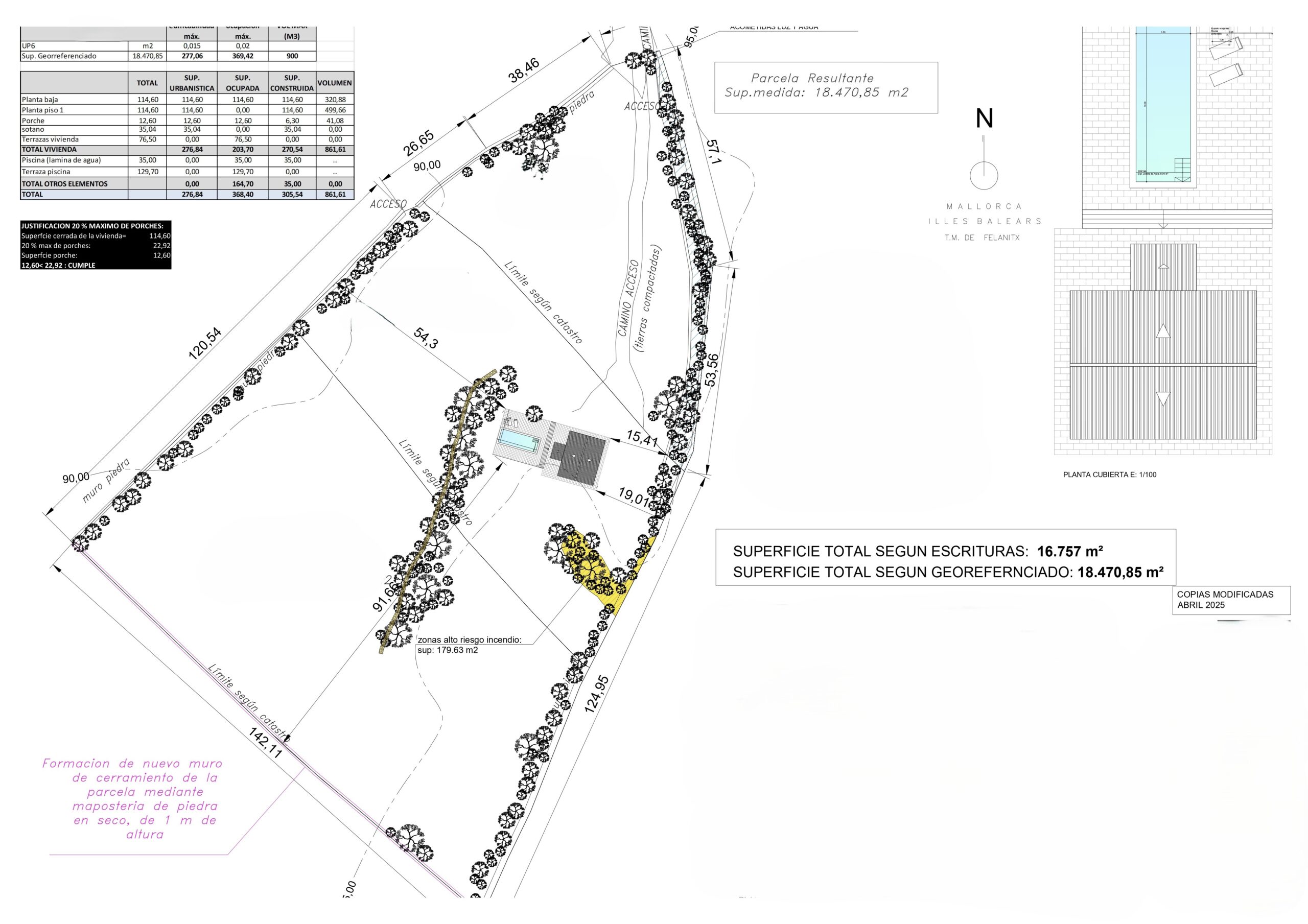Click the 'VOLUMEN' column header
1308x924 pixels.
point(334,83)
